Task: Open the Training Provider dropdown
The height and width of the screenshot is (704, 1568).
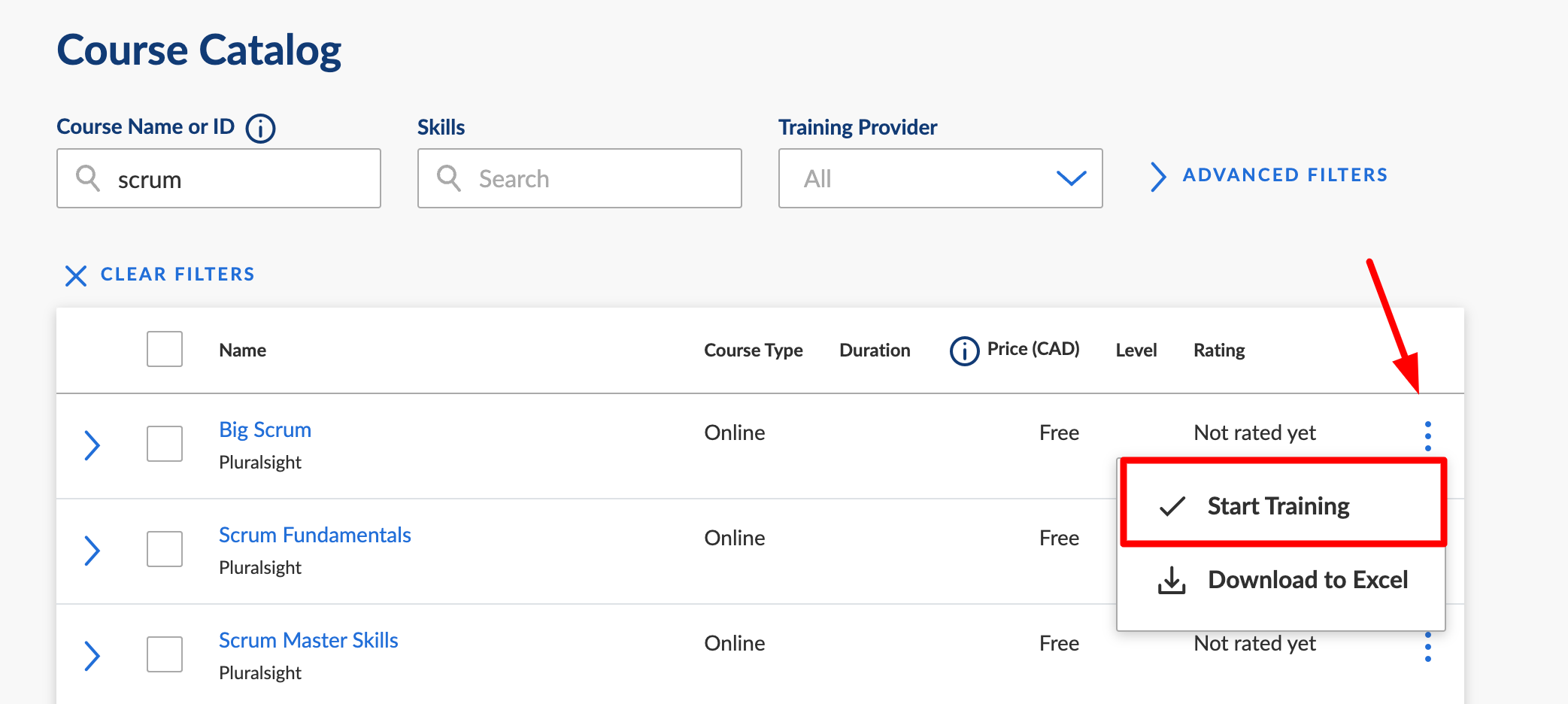Action: [x=940, y=178]
